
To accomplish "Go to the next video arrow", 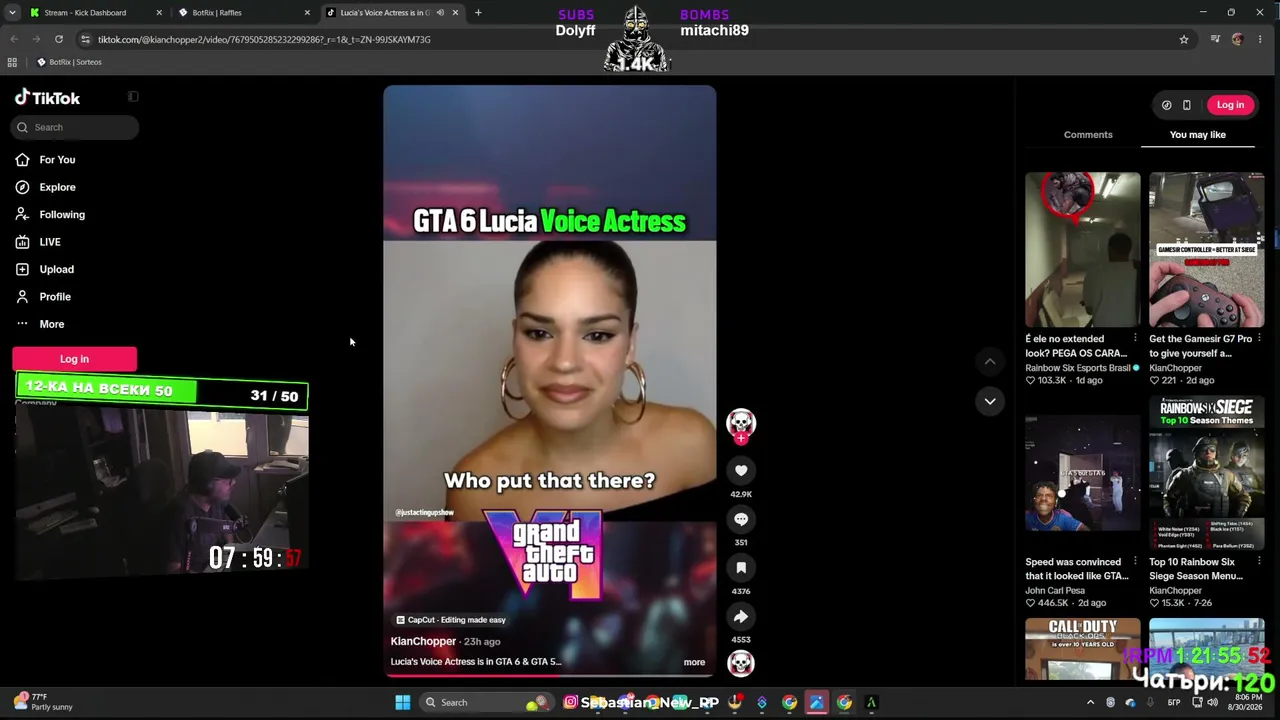I will [x=990, y=401].
